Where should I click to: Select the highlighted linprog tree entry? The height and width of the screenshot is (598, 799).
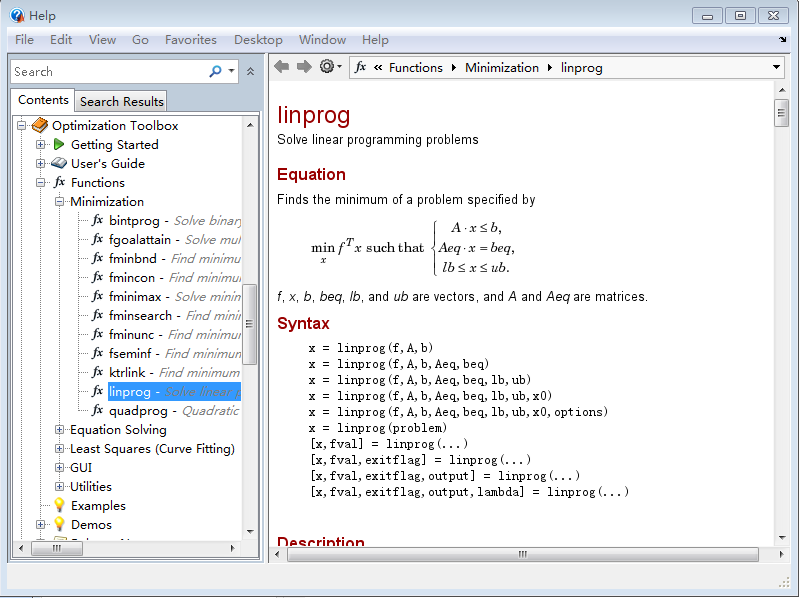pyautogui.click(x=174, y=392)
